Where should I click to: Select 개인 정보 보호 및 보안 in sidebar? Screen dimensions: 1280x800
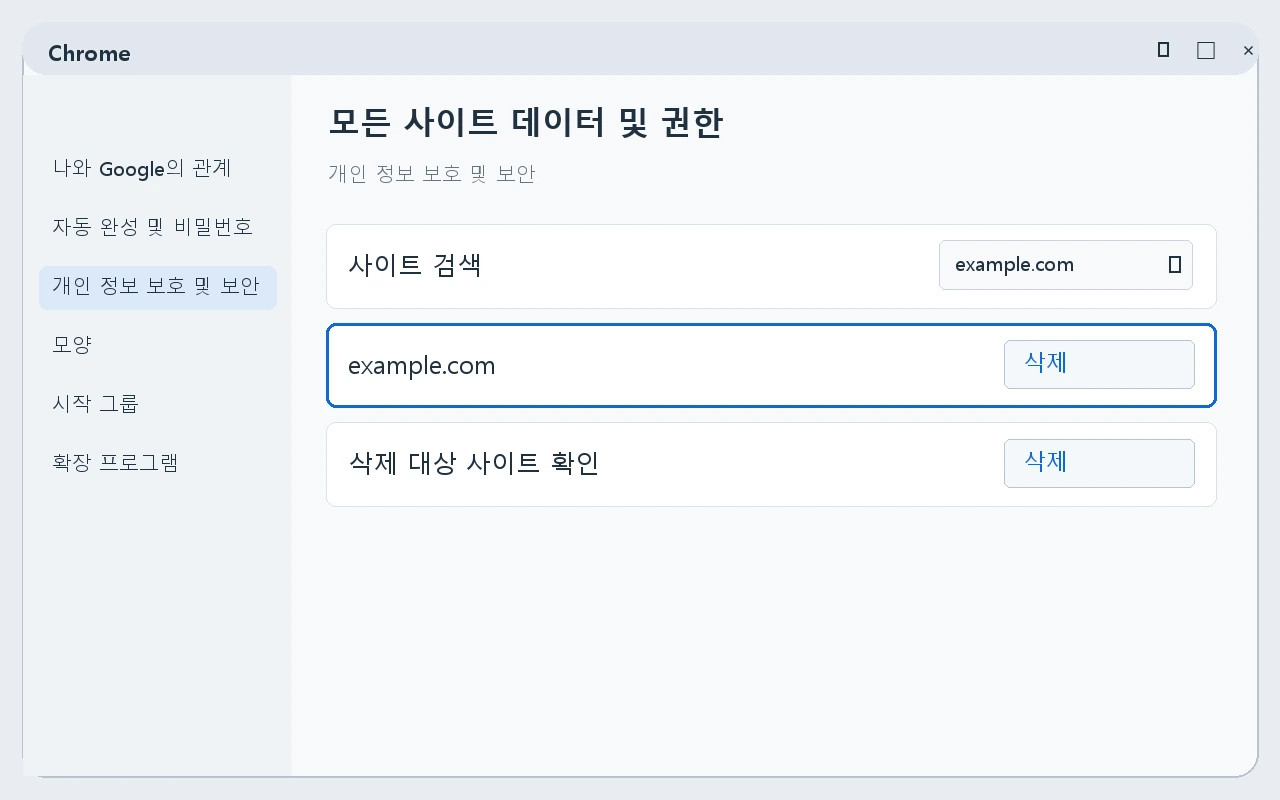158,287
